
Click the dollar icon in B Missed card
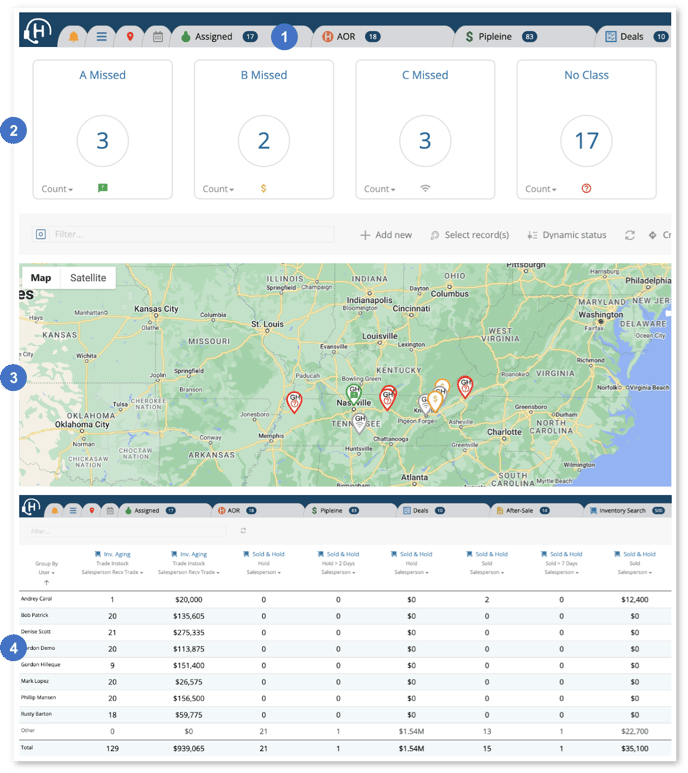pyautogui.click(x=263, y=188)
